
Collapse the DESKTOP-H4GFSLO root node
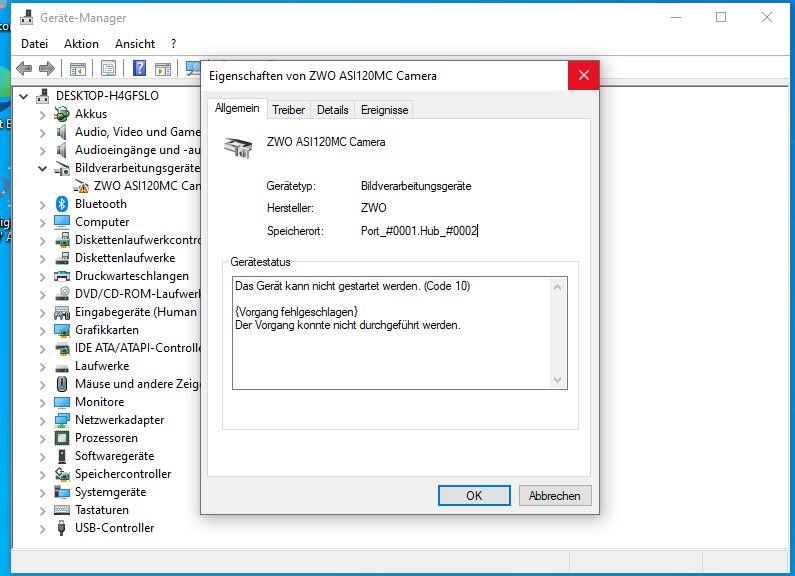pos(23,96)
